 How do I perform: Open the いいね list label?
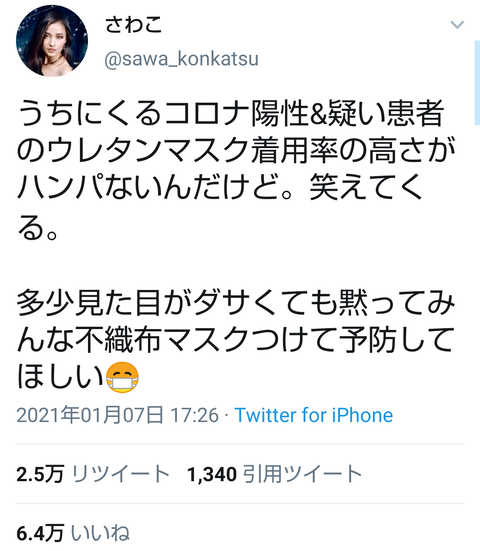pos(100,533)
